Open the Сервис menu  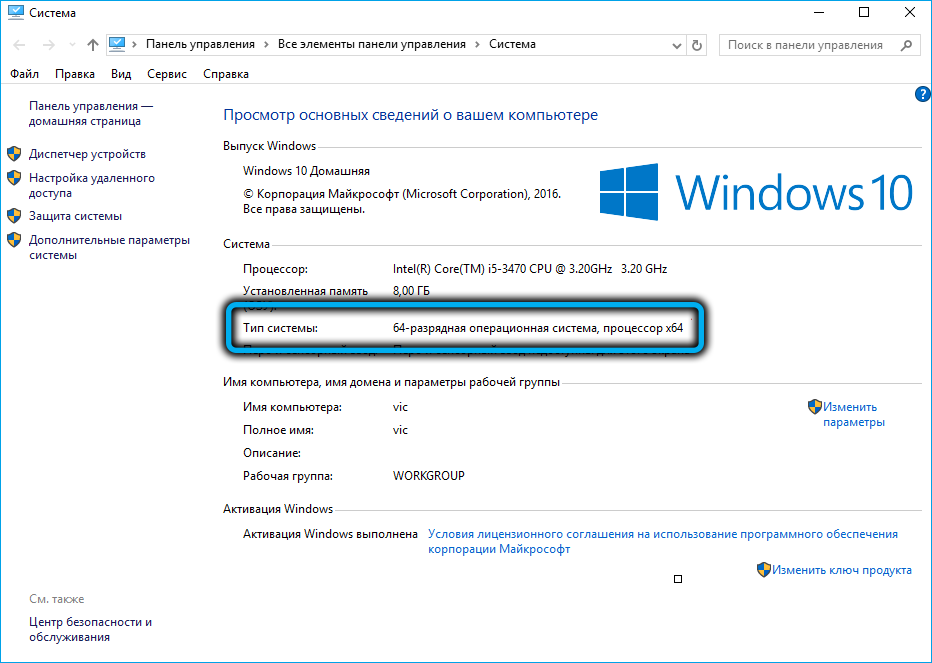point(167,74)
